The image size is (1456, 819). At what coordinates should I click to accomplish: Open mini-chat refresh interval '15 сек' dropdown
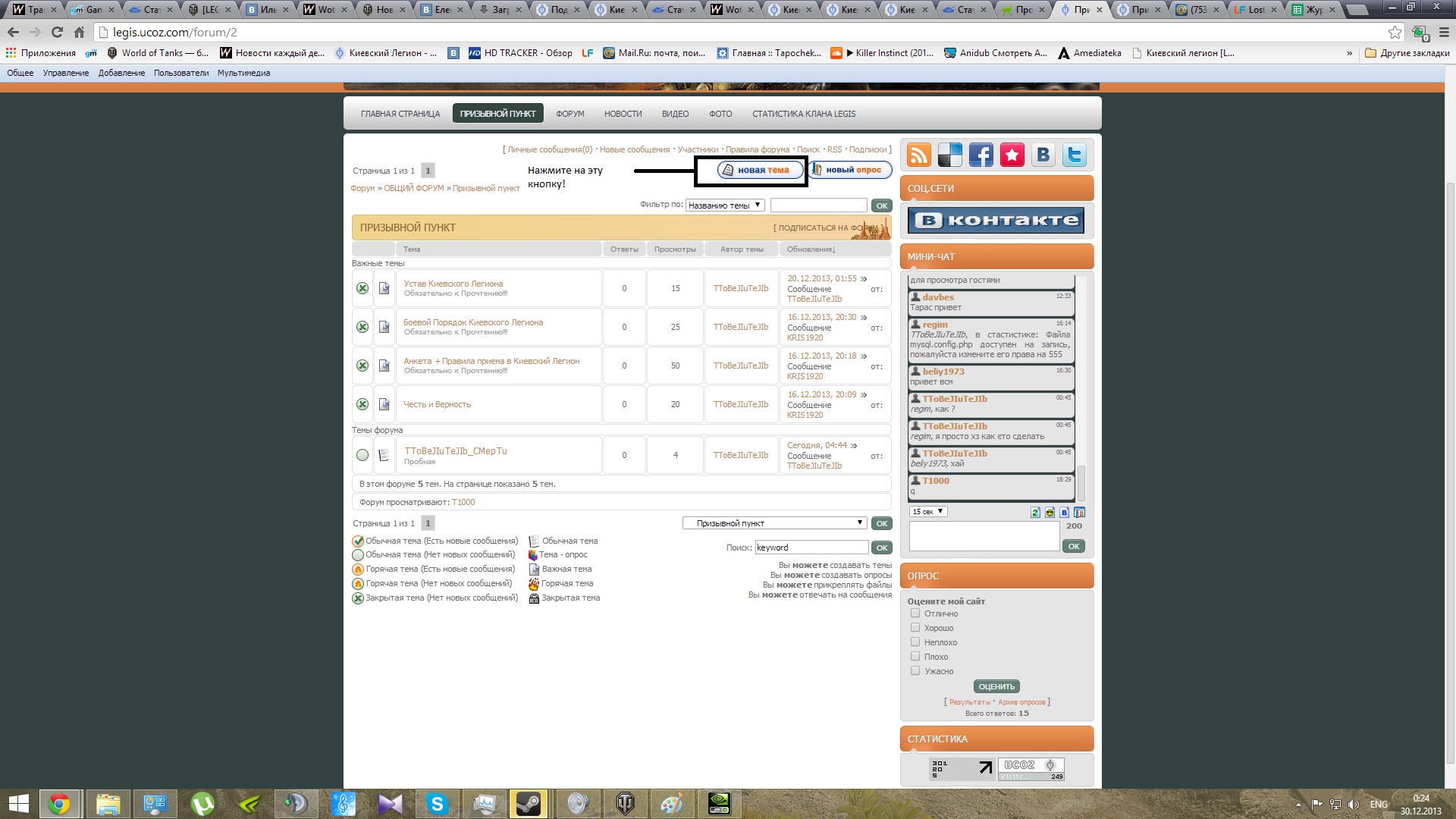coord(928,511)
